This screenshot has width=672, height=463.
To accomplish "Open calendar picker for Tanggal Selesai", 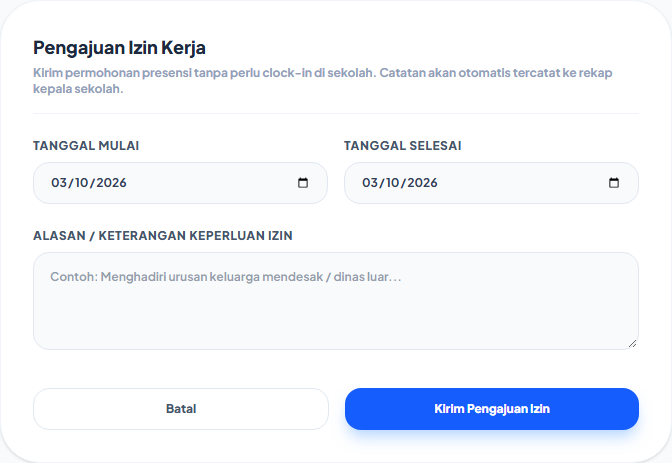I will click(x=614, y=183).
